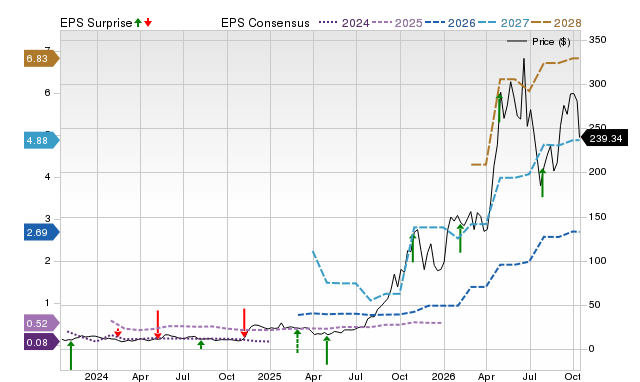Select the red surprise arrow around November 2024
The height and width of the screenshot is (382, 640).
[x=244, y=323]
